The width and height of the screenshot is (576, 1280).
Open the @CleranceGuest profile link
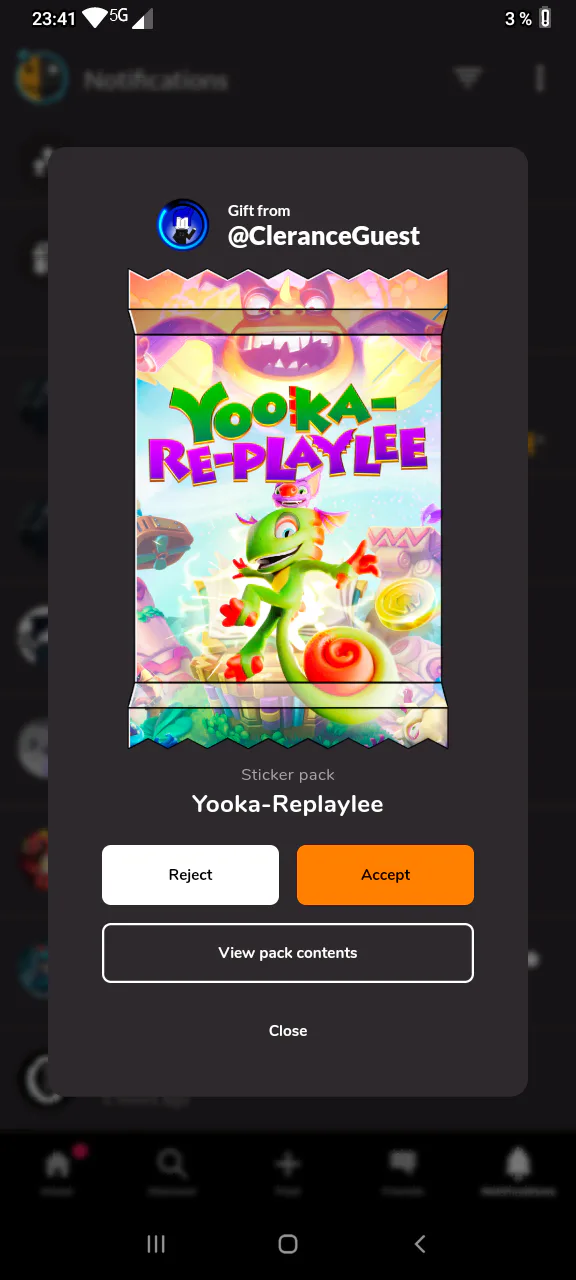[x=324, y=236]
